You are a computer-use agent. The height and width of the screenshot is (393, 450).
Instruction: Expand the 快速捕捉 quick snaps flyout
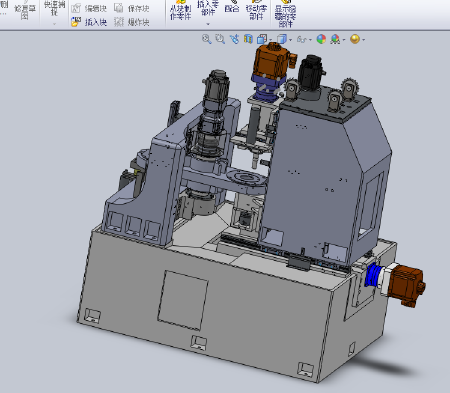pos(54,24)
